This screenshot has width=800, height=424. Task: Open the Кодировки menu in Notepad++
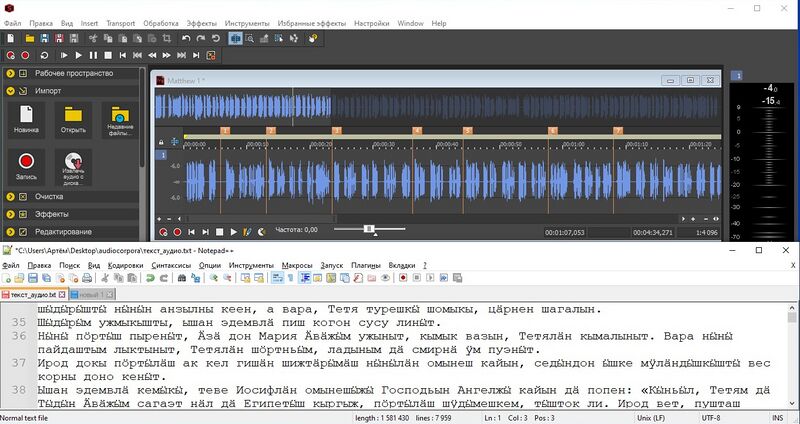pos(126,265)
